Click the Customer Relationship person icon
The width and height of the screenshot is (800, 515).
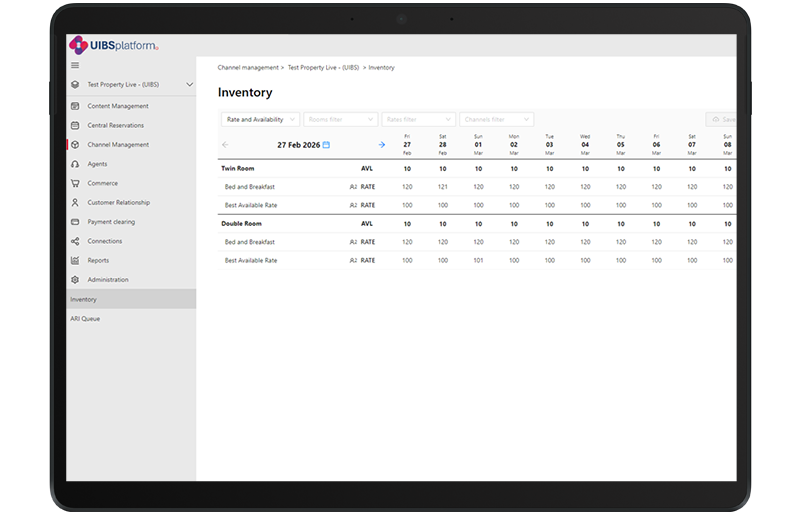click(75, 203)
